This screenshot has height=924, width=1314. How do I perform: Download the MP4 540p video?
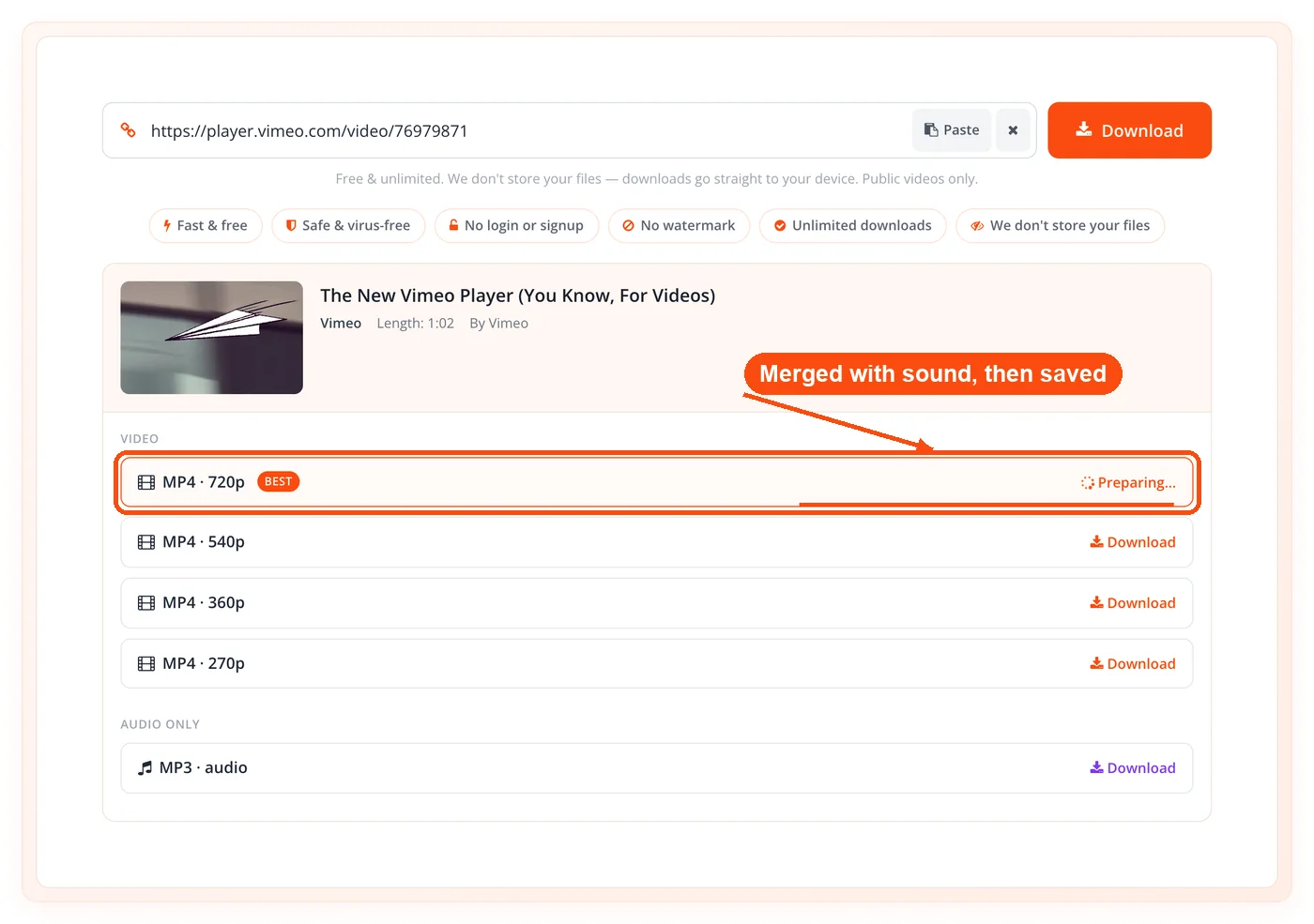[x=1132, y=542]
